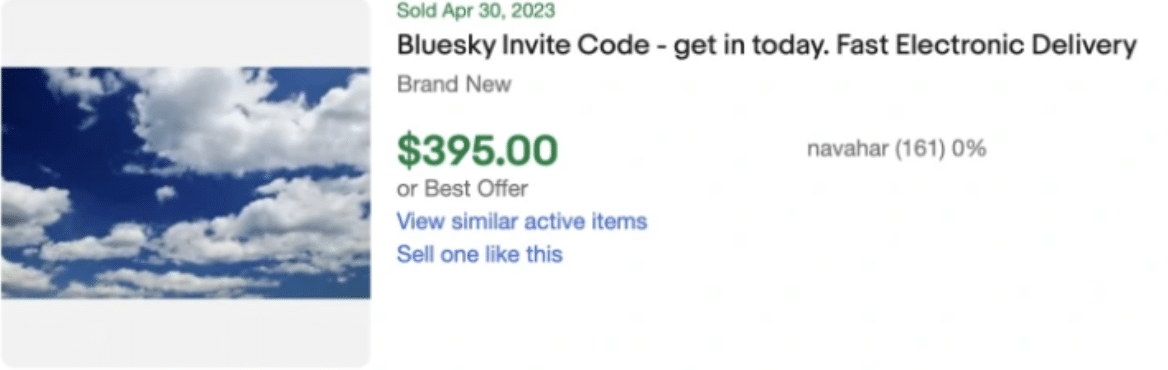This screenshot has height=370, width=1168.
Task: Open seller navahar's profile
Action: click(847, 149)
